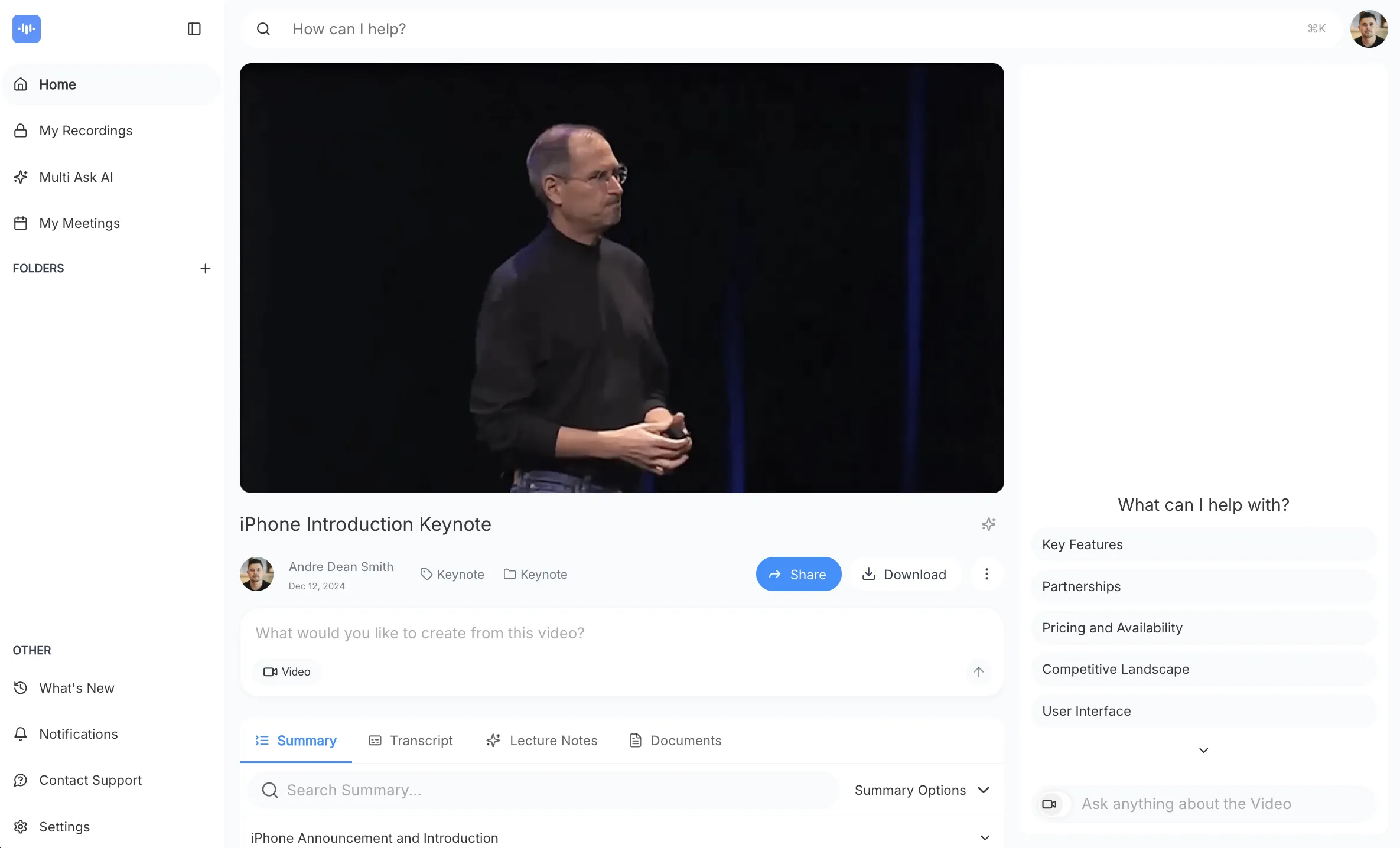The image size is (1400, 848).
Task: Toggle the sidebar collapse icon
Action: (194, 29)
